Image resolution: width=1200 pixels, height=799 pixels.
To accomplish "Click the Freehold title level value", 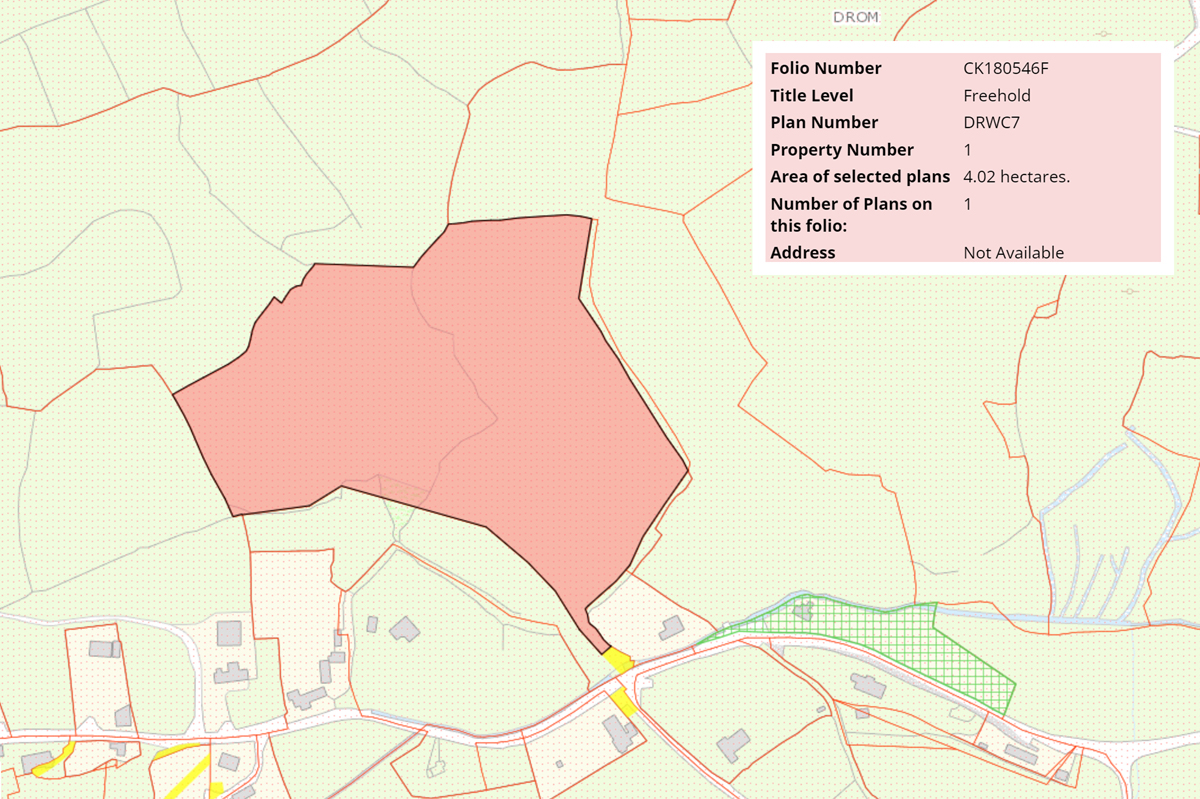I will pos(996,96).
